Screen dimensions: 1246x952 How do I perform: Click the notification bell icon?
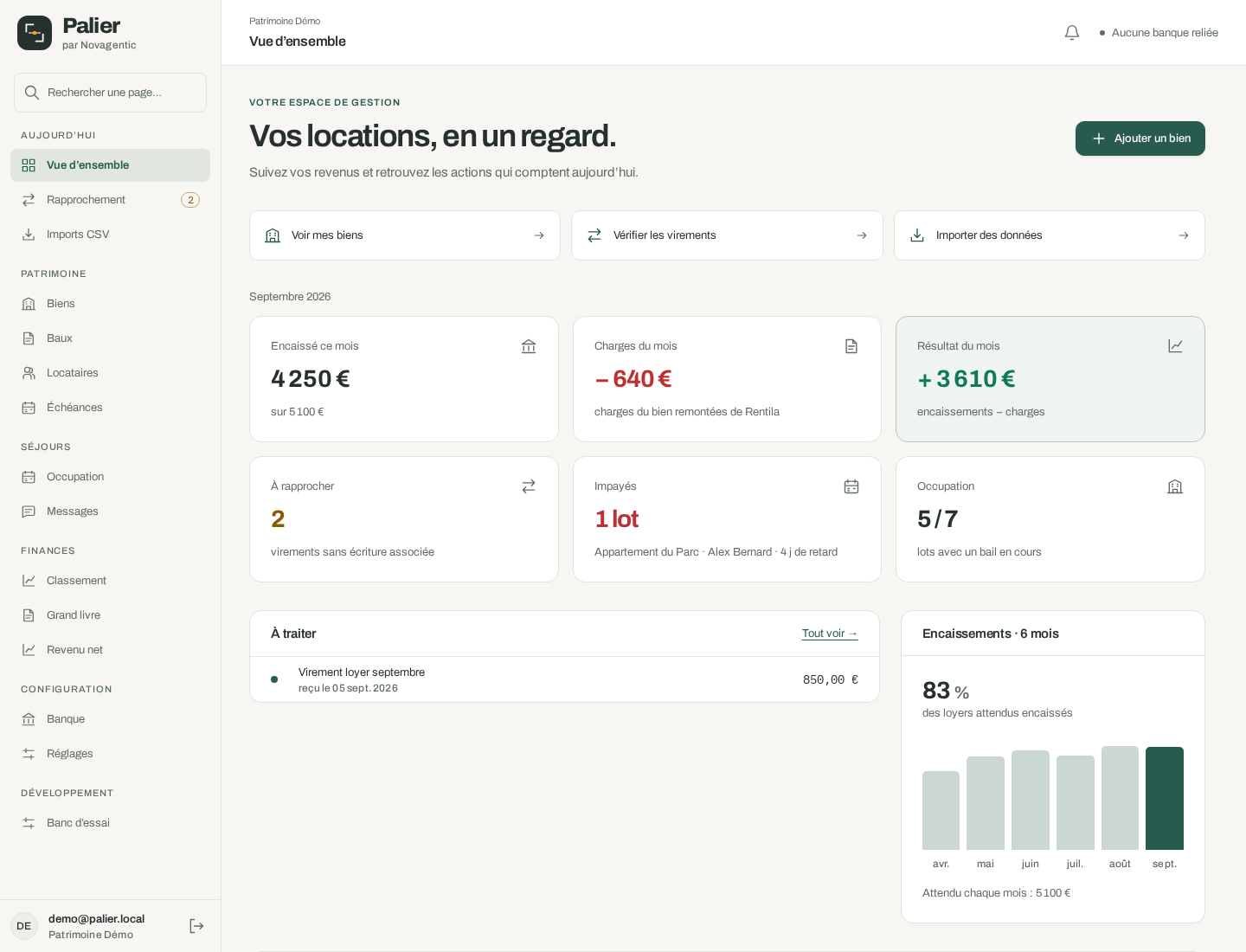coord(1072,33)
